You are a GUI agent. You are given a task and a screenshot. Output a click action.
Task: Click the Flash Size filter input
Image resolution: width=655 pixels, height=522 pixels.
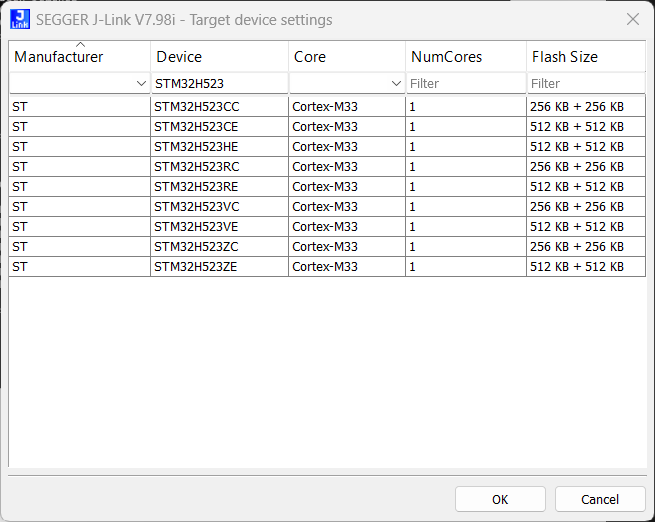pyautogui.click(x=586, y=83)
